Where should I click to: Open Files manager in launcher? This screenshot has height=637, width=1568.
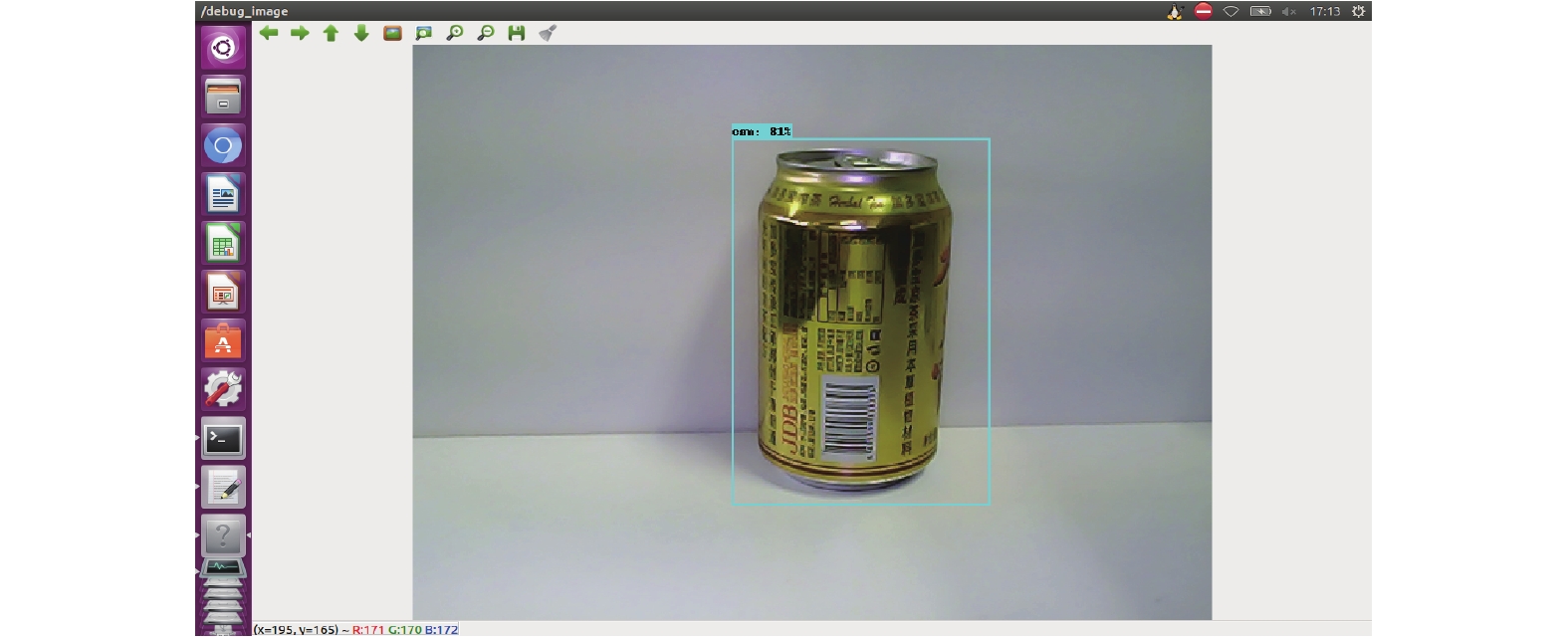click(x=223, y=97)
